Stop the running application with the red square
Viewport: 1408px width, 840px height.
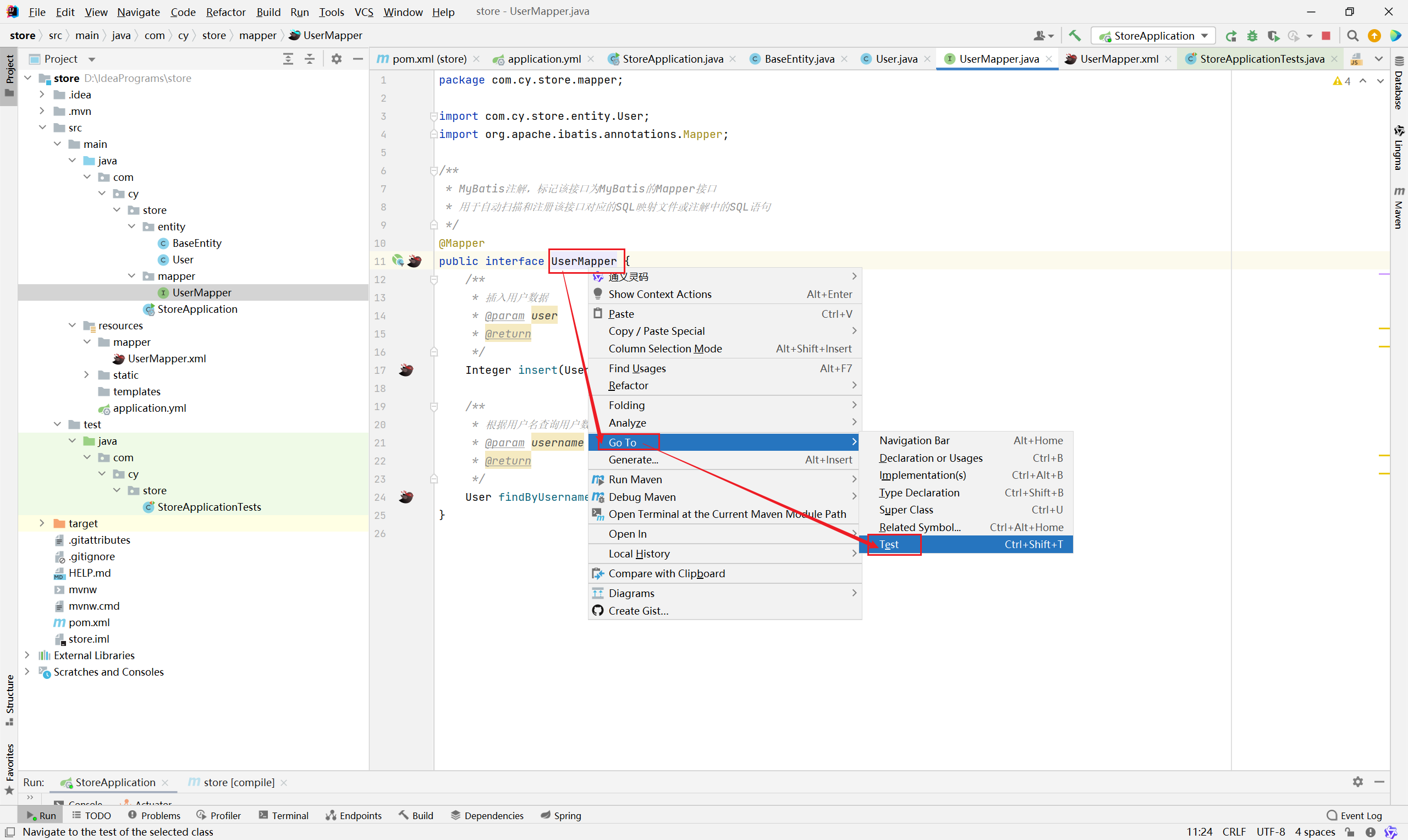[1325, 36]
